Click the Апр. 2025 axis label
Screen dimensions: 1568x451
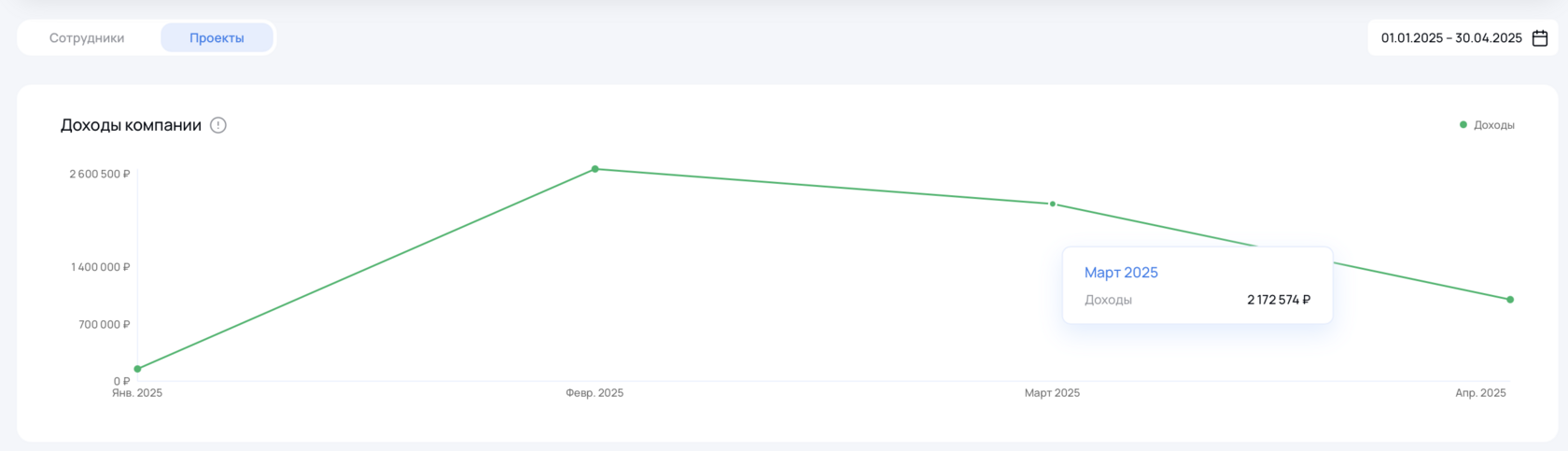[1480, 393]
